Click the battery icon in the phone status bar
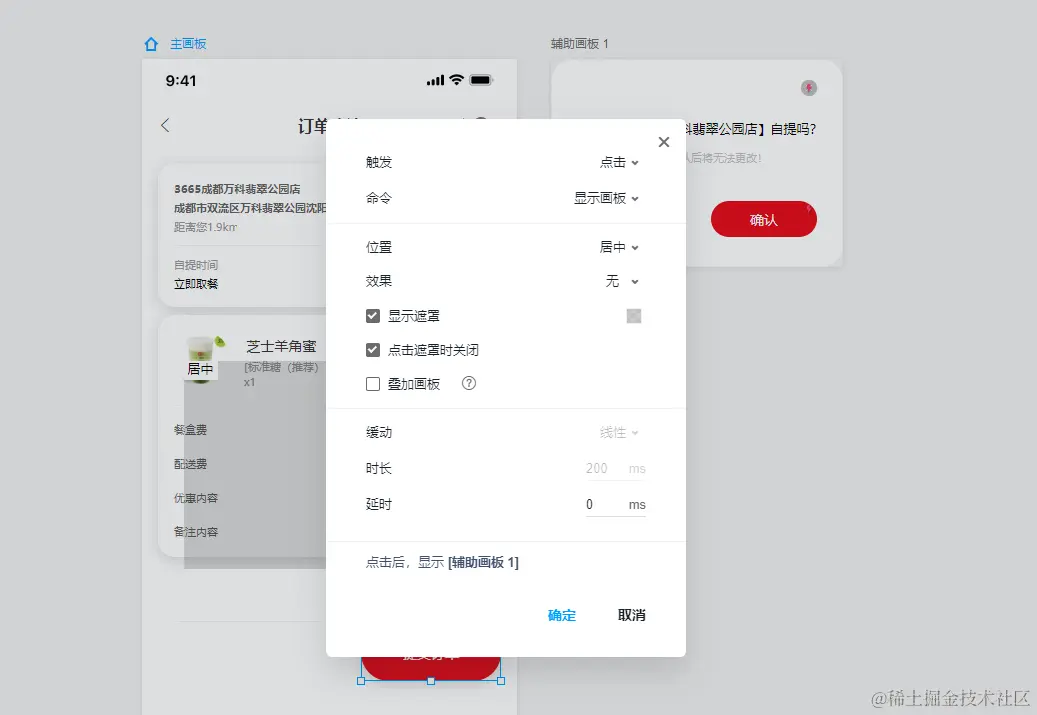Image resolution: width=1037 pixels, height=715 pixels. (x=481, y=80)
